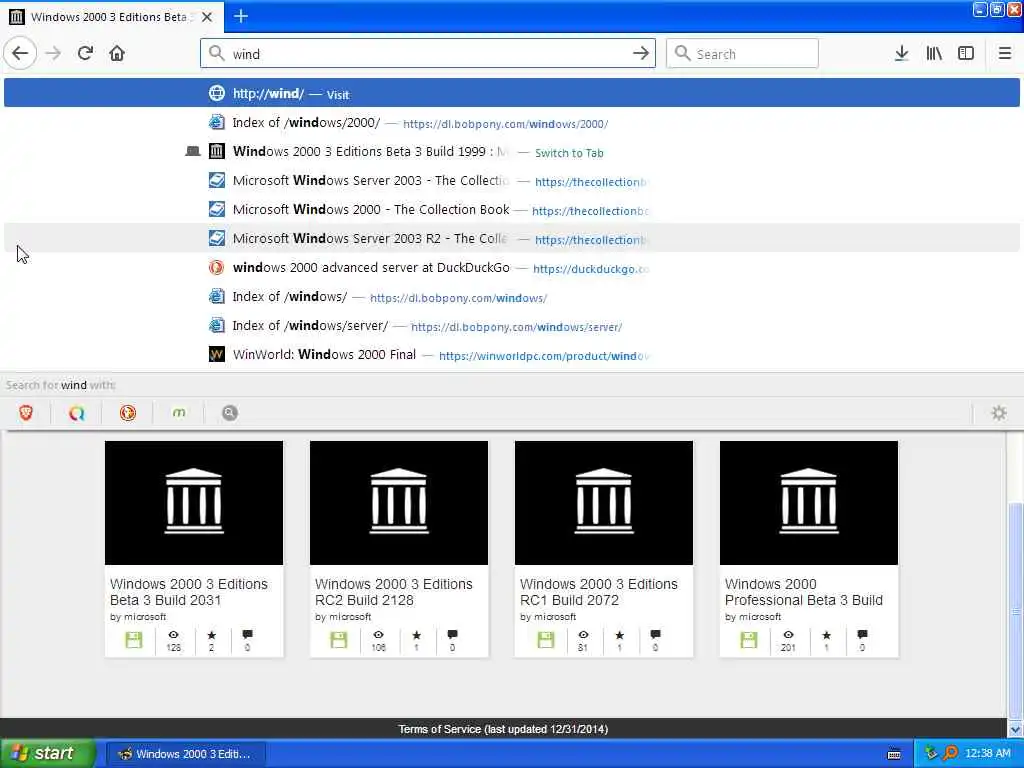Image resolution: width=1024 pixels, height=768 pixels.
Task: Click reviews comment icon on RC2 Build 2128 card
Action: pyautogui.click(x=453, y=635)
